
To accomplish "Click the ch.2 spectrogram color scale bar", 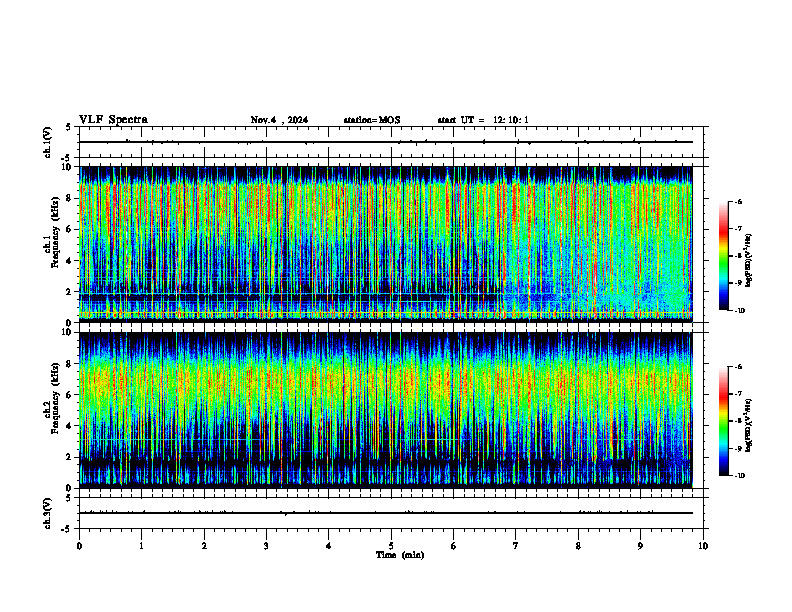I will tap(723, 421).
